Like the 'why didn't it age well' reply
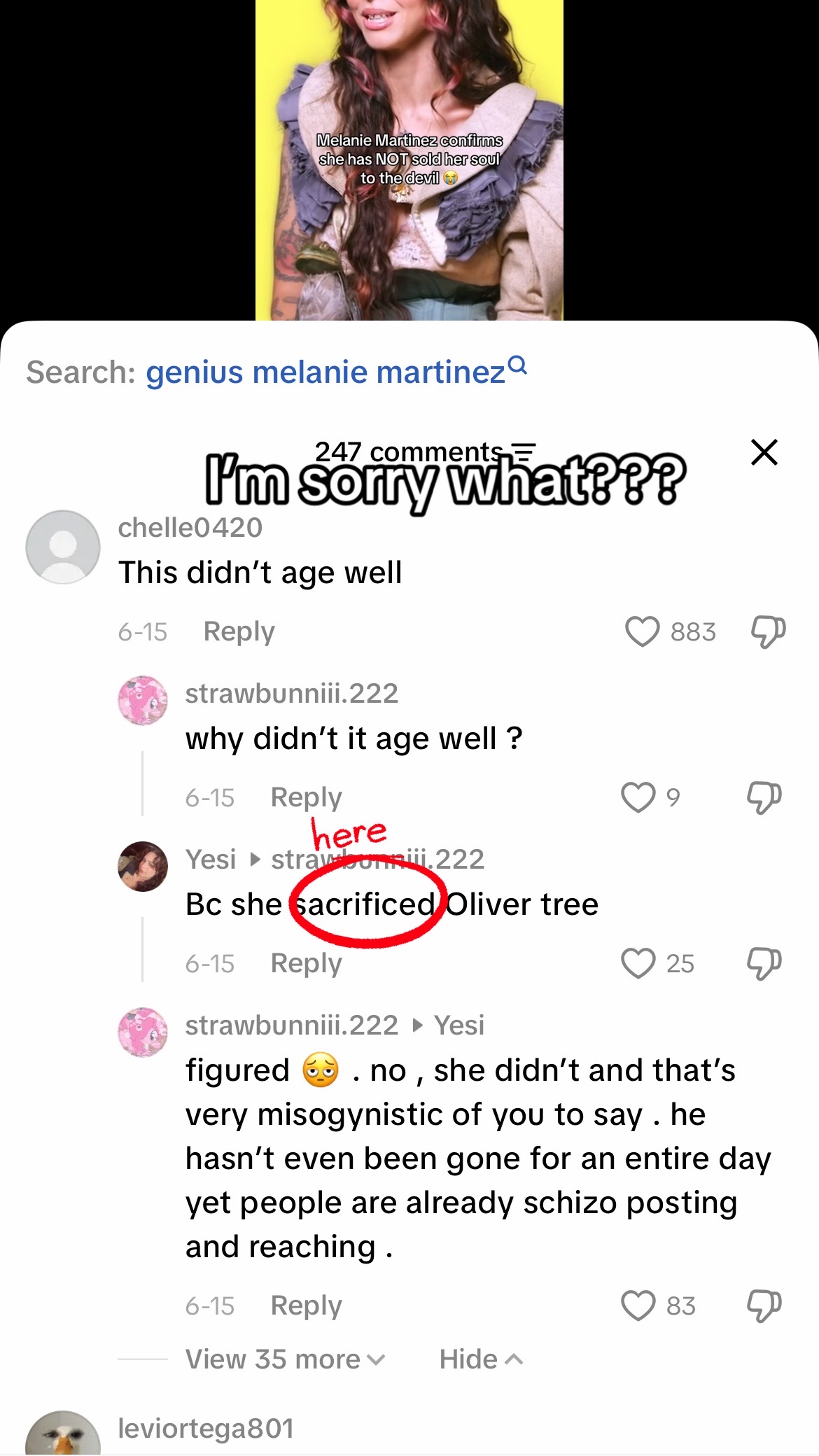This screenshot has height=1456, width=819. click(x=638, y=797)
